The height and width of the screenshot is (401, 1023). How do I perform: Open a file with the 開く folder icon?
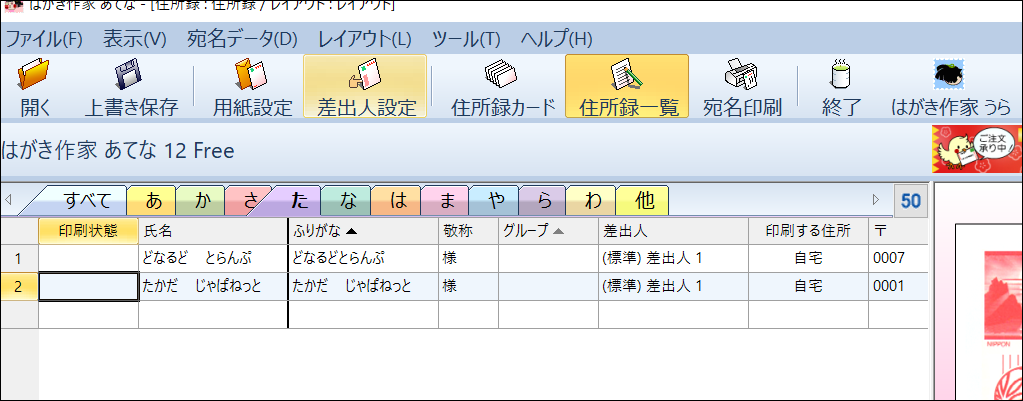tap(35, 87)
